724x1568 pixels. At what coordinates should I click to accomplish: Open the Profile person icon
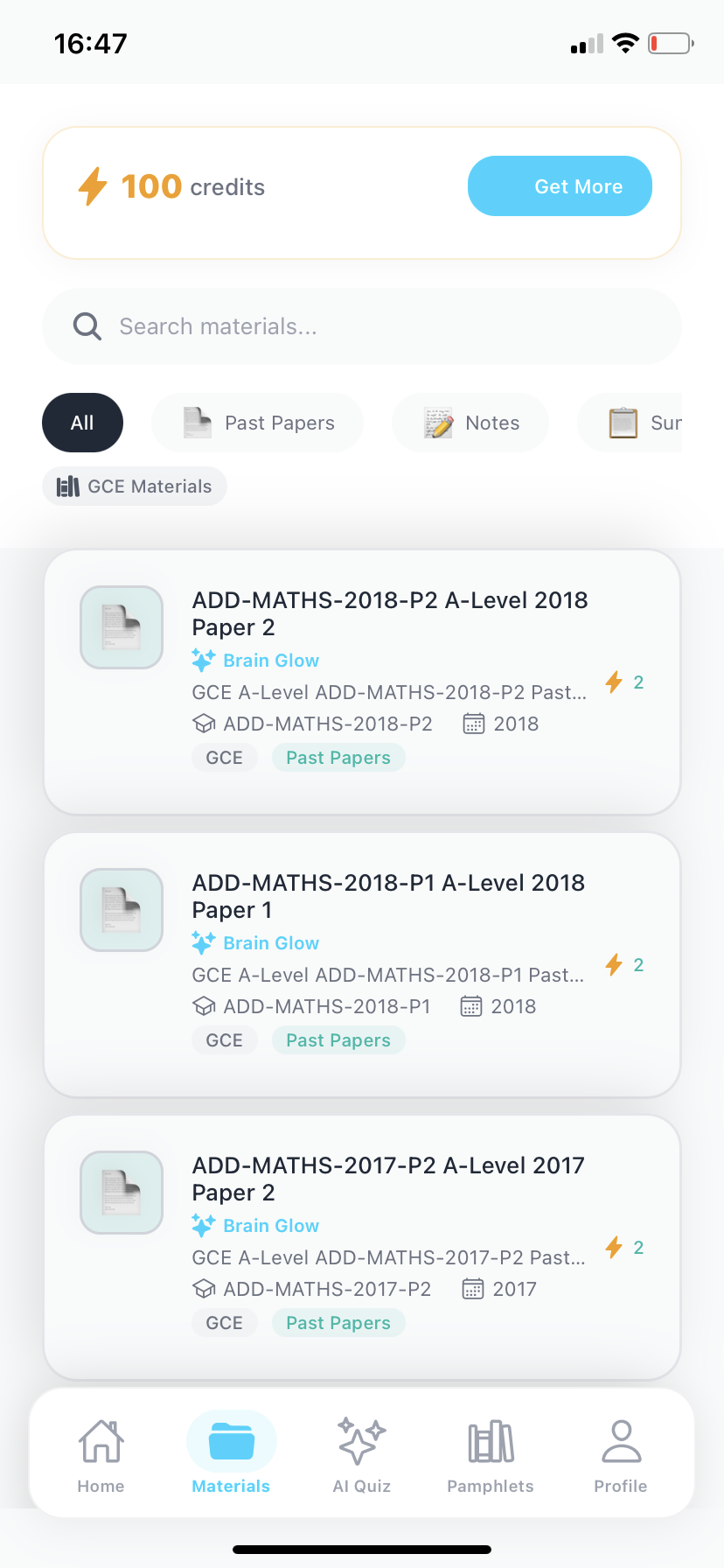pos(620,1440)
